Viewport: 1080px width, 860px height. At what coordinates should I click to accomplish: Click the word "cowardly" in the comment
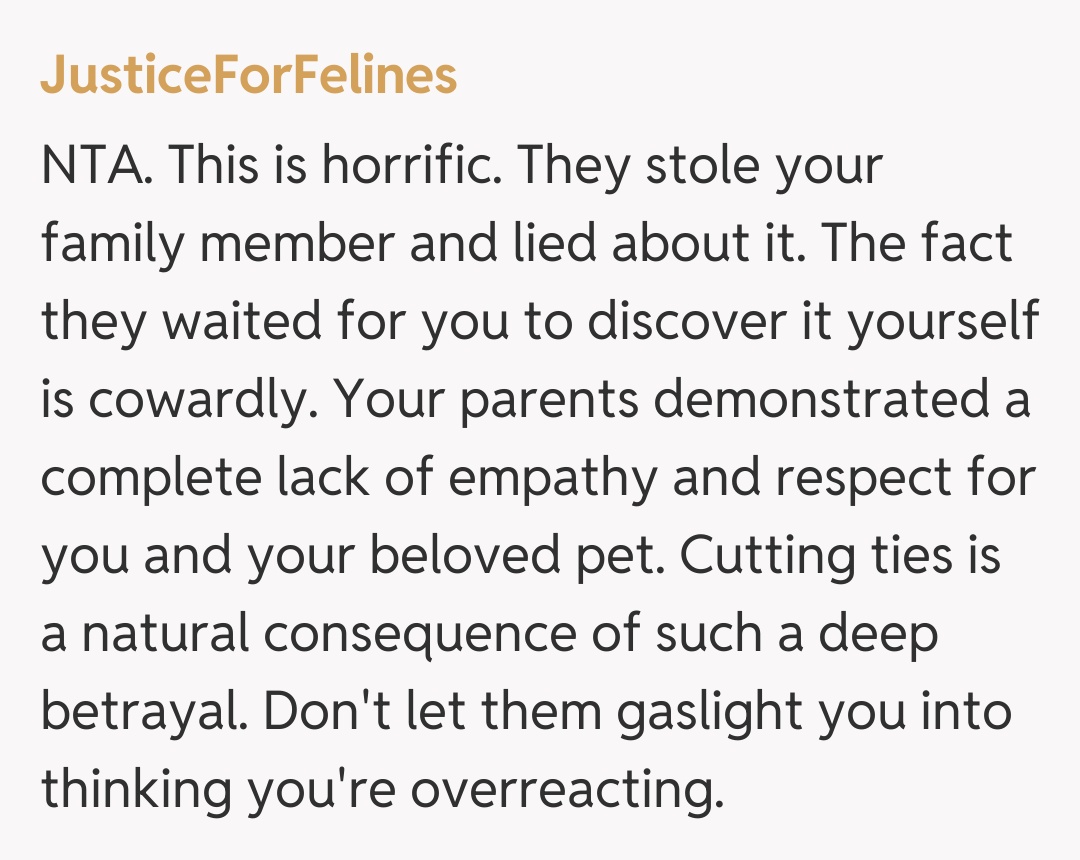point(199,400)
